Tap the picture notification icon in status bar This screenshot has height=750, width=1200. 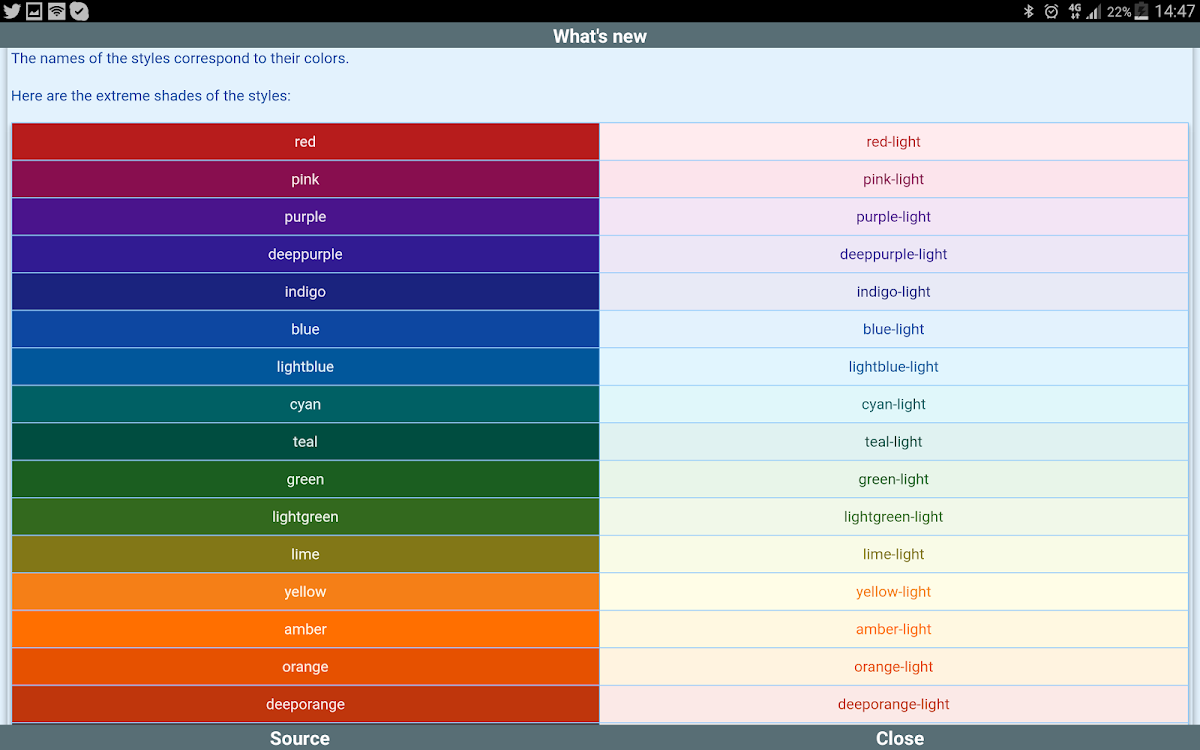(x=34, y=11)
